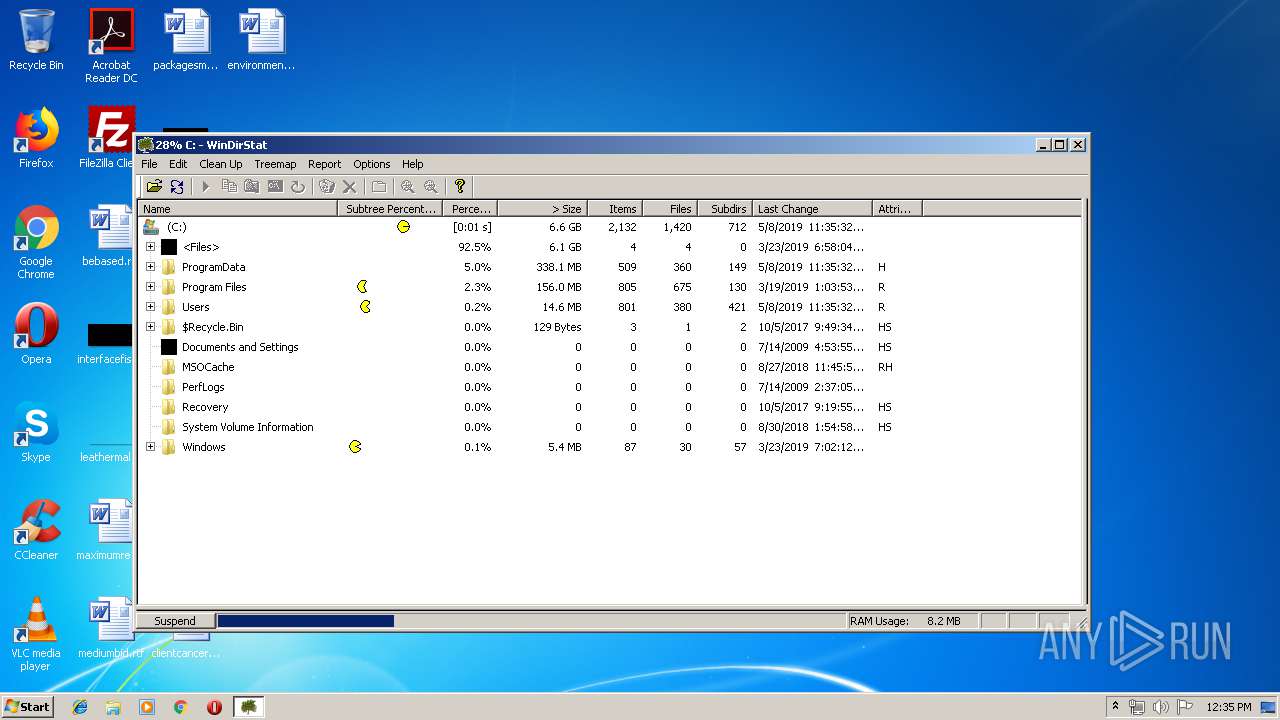Screen dimensions: 1280x720
Task: Click the Properties folder toolbar icon
Action: (379, 186)
